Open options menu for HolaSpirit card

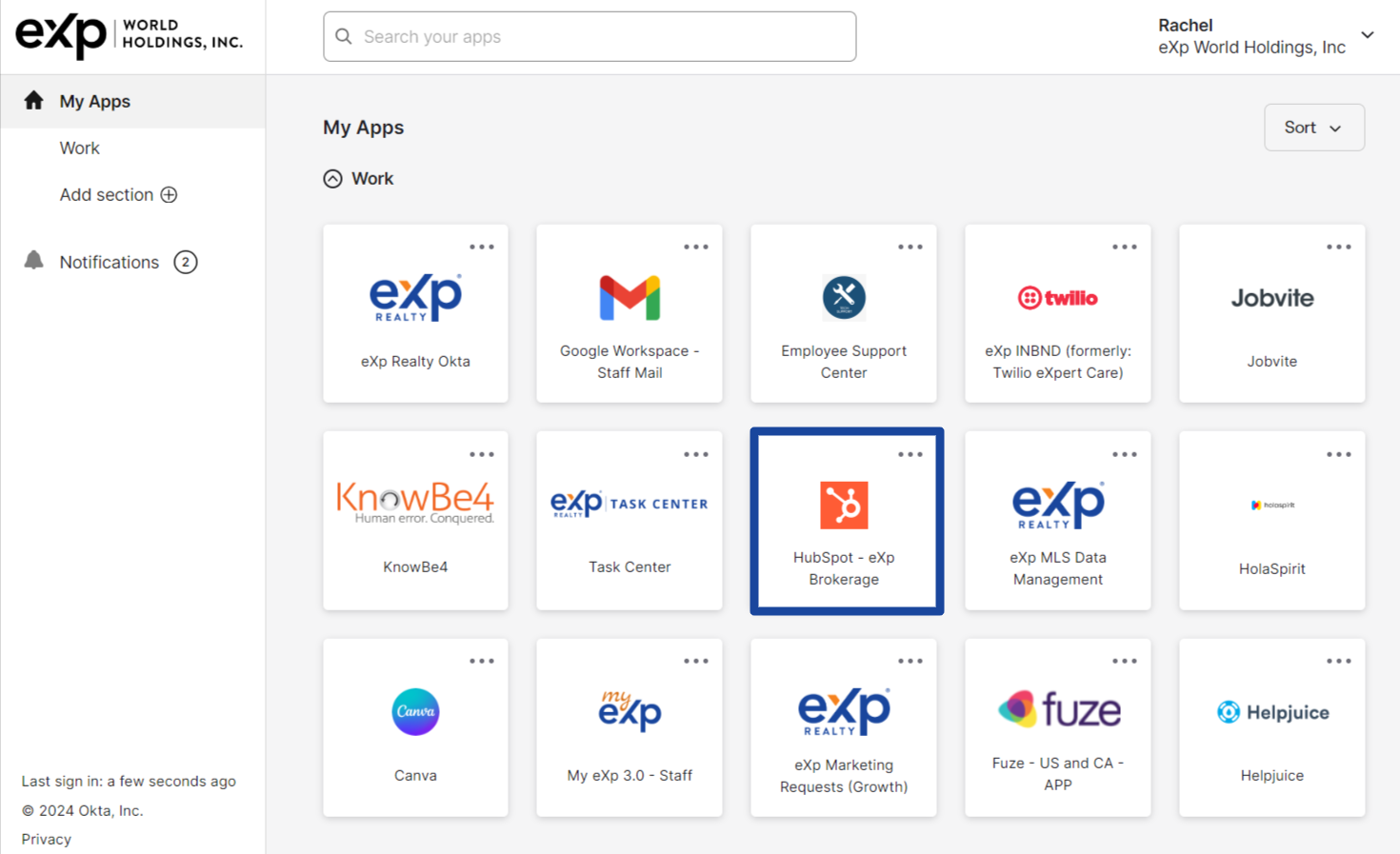point(1339,454)
